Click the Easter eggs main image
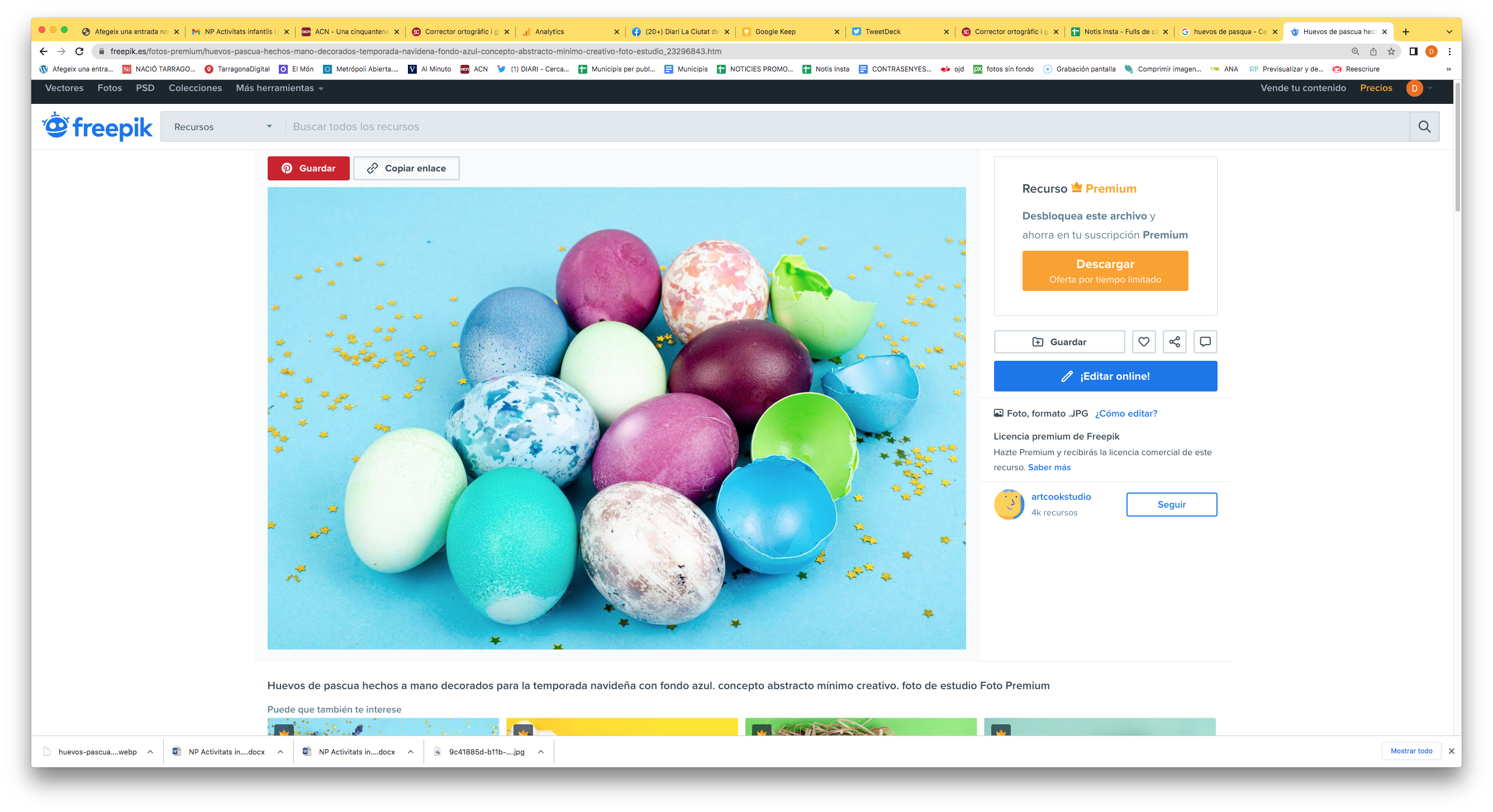This screenshot has height=812, width=1493. point(616,418)
